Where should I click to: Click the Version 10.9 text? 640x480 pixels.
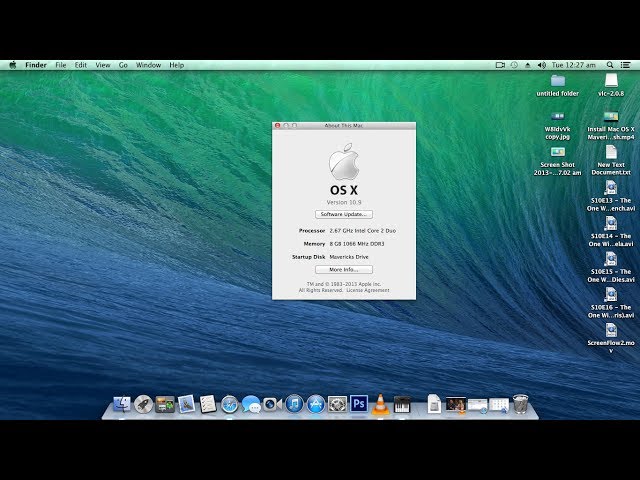click(x=344, y=202)
